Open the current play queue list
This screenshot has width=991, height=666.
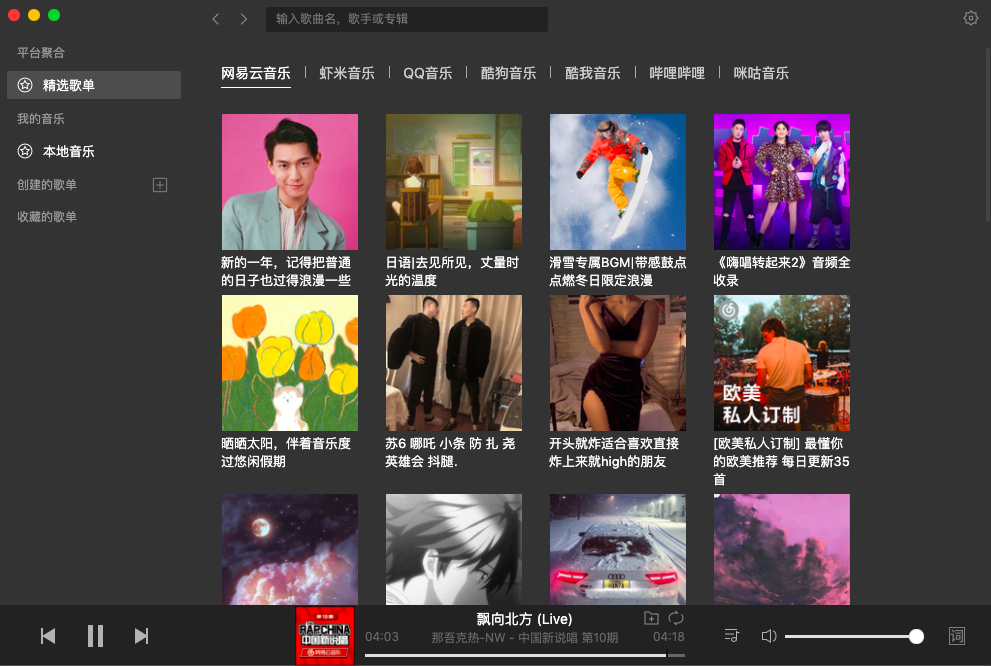coord(732,636)
